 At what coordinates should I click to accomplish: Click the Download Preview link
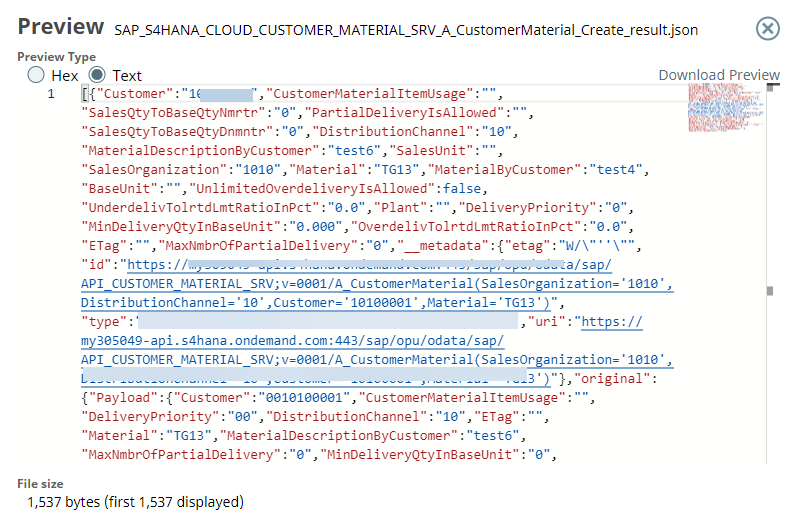coord(719,75)
